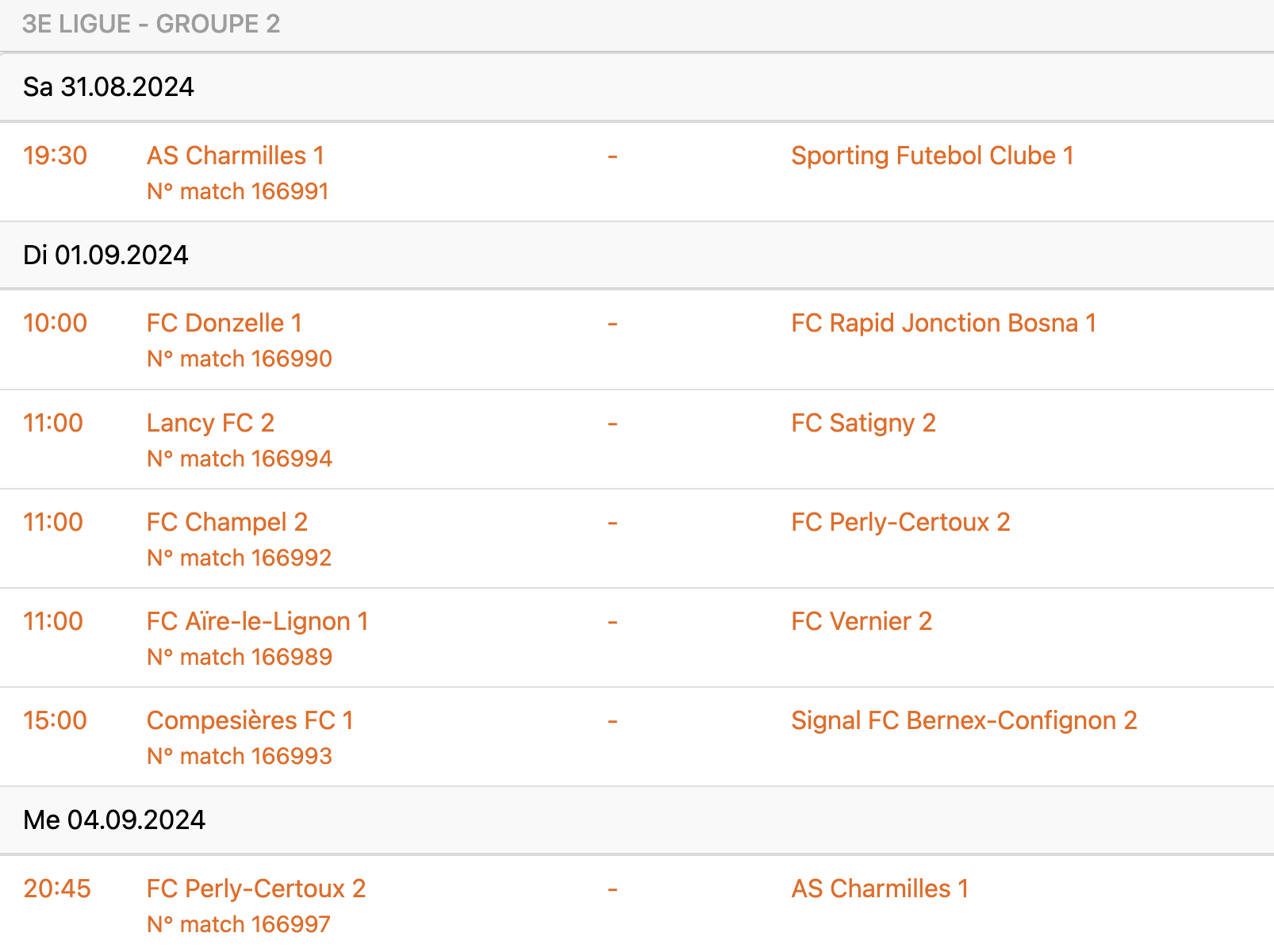Click FC Aïre-le-Lignon 1 team link
The width and height of the screenshot is (1274, 952).
pos(257,621)
